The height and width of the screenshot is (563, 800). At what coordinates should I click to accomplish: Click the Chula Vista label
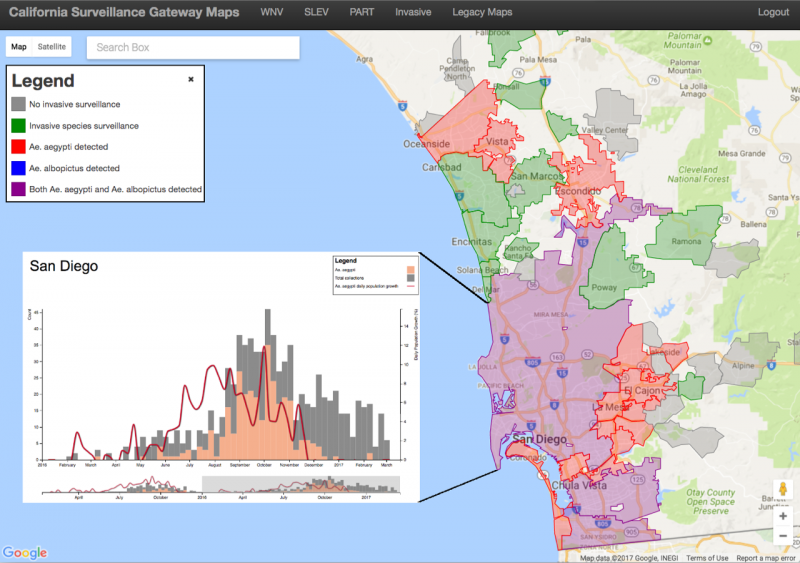coord(579,485)
